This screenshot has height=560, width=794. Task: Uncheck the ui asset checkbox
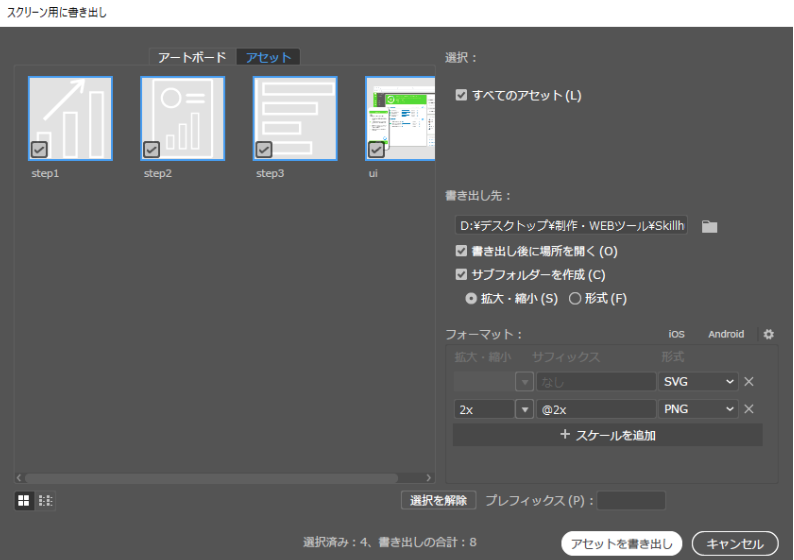pos(376,149)
